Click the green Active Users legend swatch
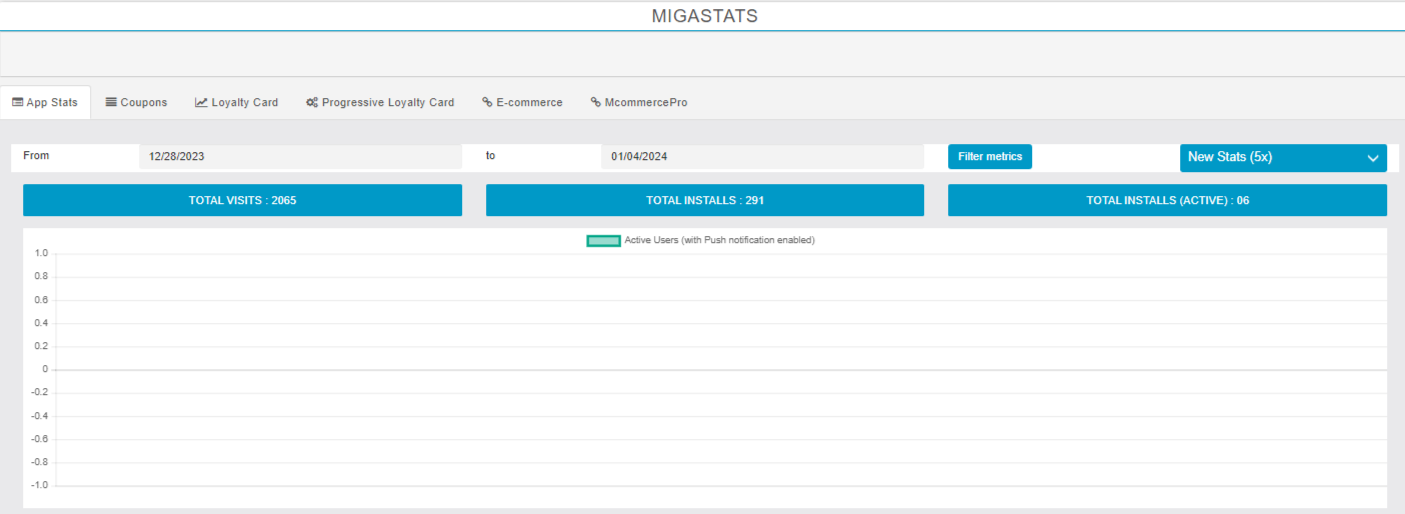This screenshot has width=1405, height=514. click(603, 241)
